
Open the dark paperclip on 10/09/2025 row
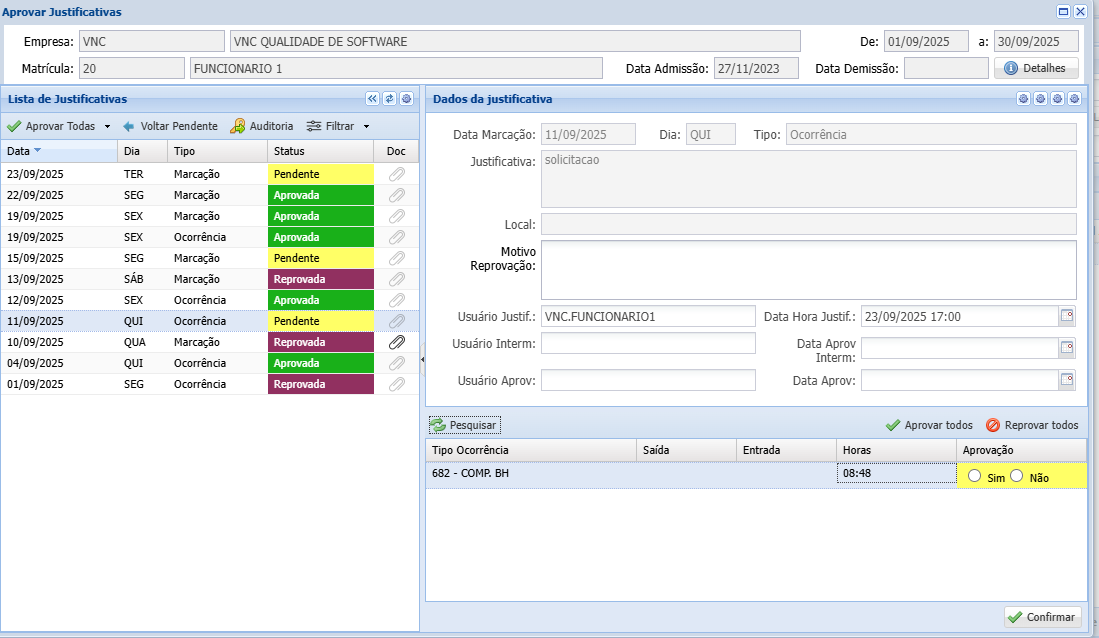coord(397,342)
